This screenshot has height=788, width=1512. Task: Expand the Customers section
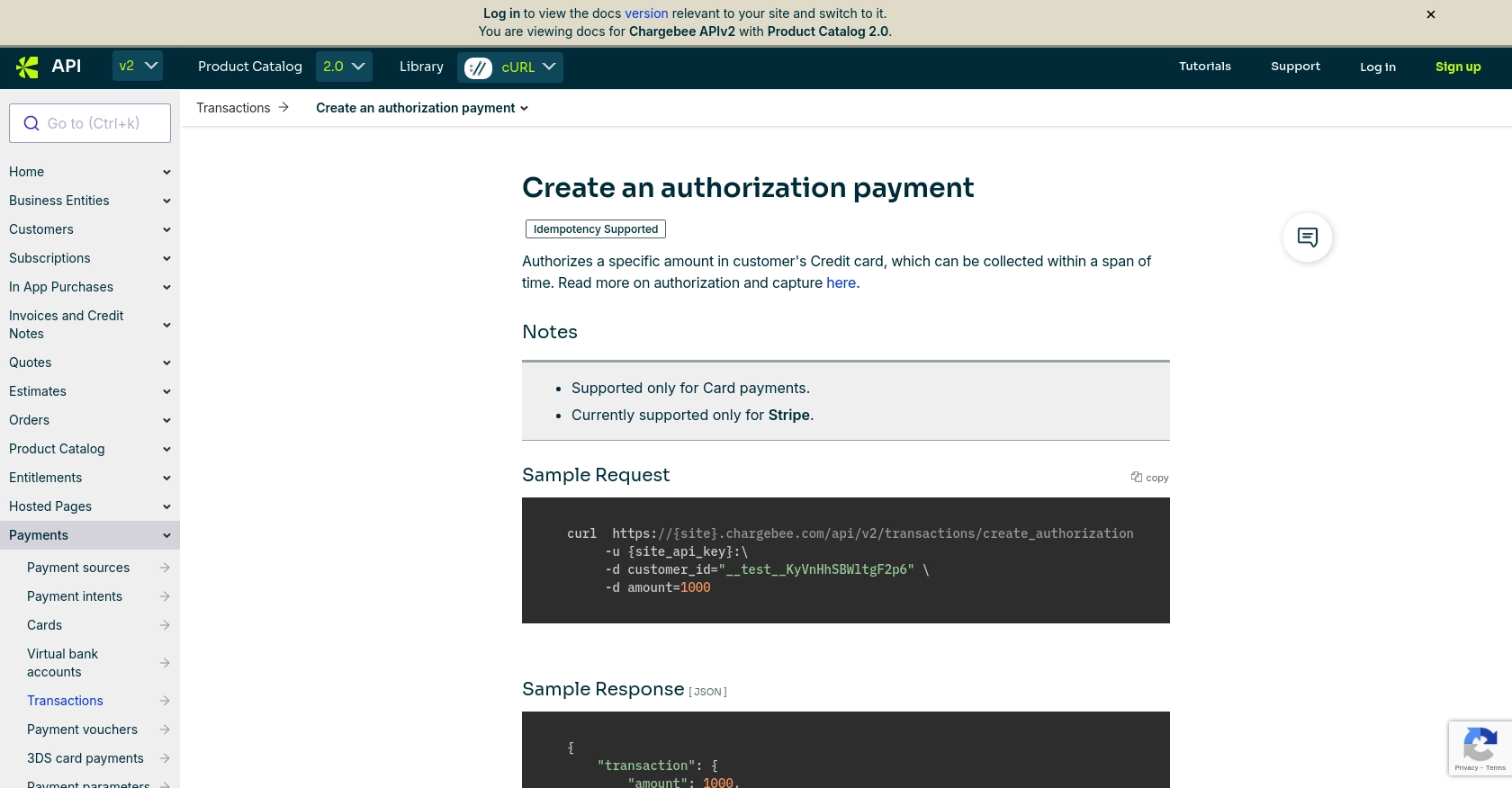pyautogui.click(x=166, y=229)
